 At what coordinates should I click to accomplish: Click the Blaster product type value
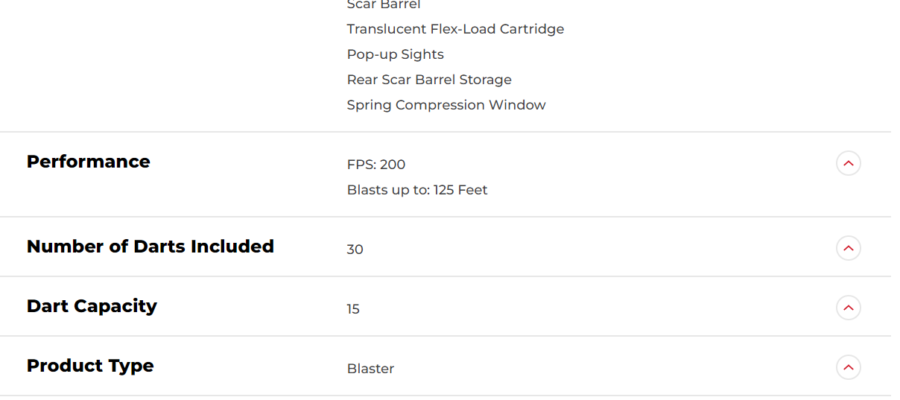[x=370, y=369]
